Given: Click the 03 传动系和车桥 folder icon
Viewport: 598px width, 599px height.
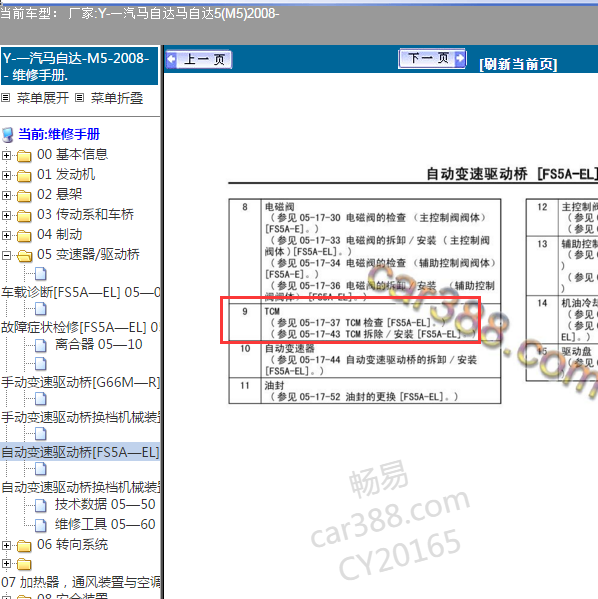Looking at the screenshot, I should coord(24,216).
